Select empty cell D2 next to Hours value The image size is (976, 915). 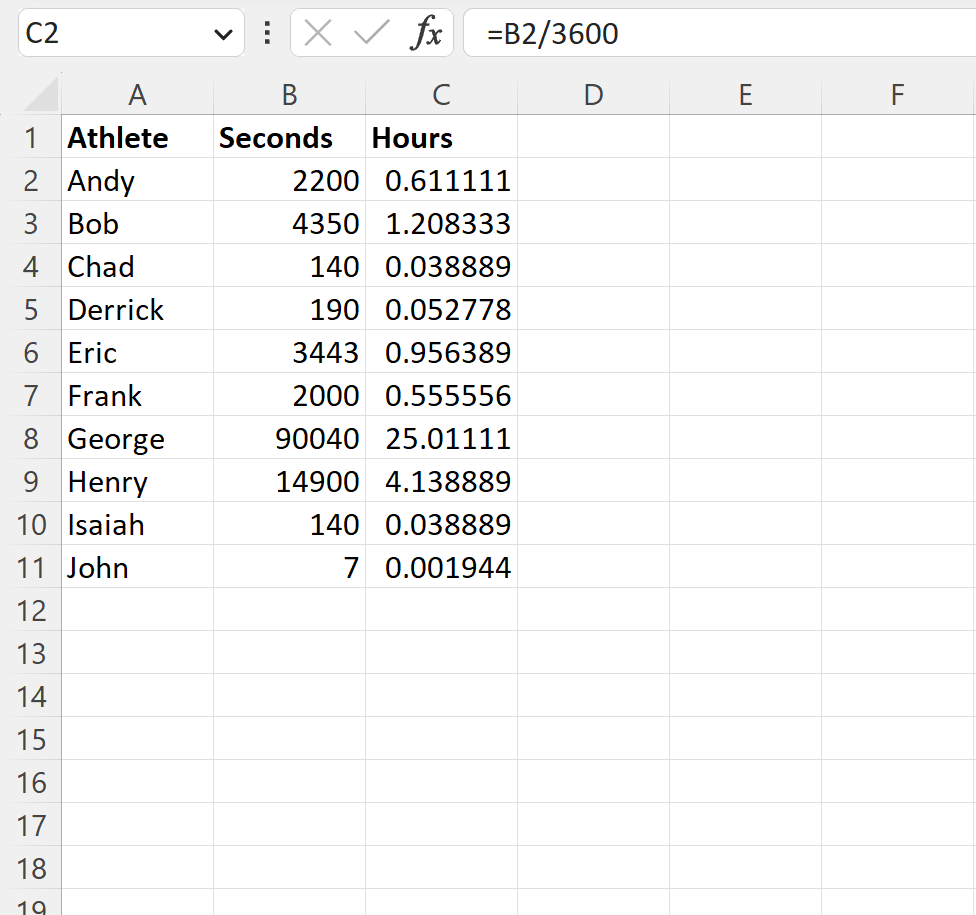[593, 180]
